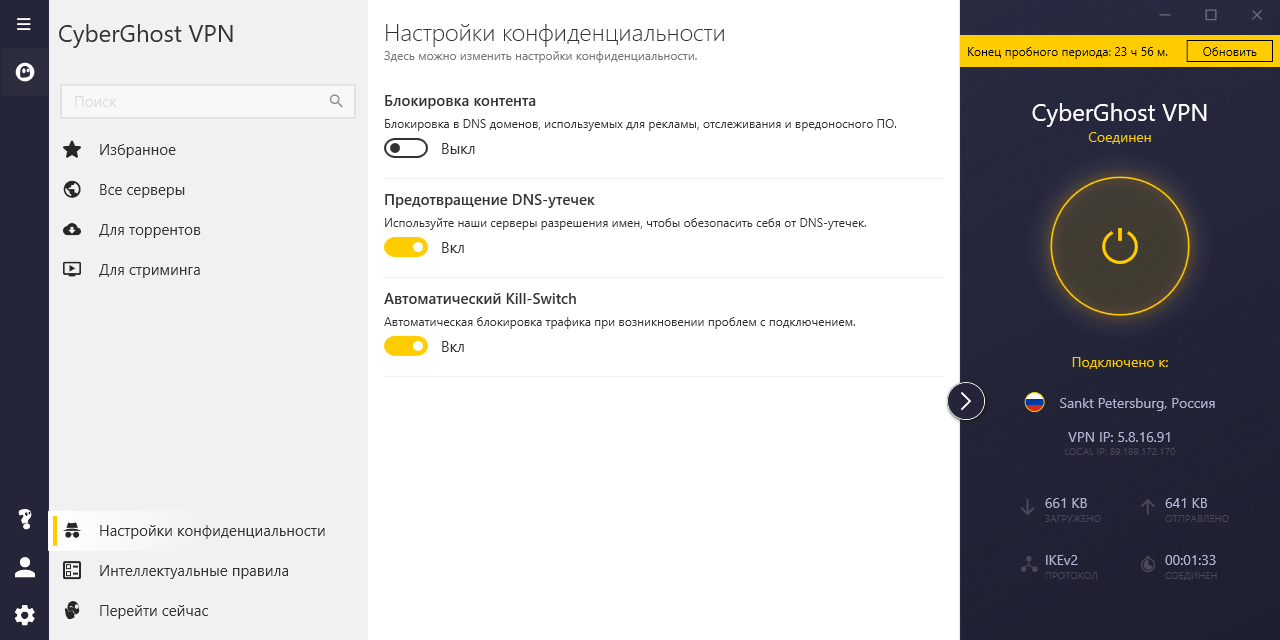Click the search magnifier icon
This screenshot has width=1280, height=640.
tap(337, 101)
